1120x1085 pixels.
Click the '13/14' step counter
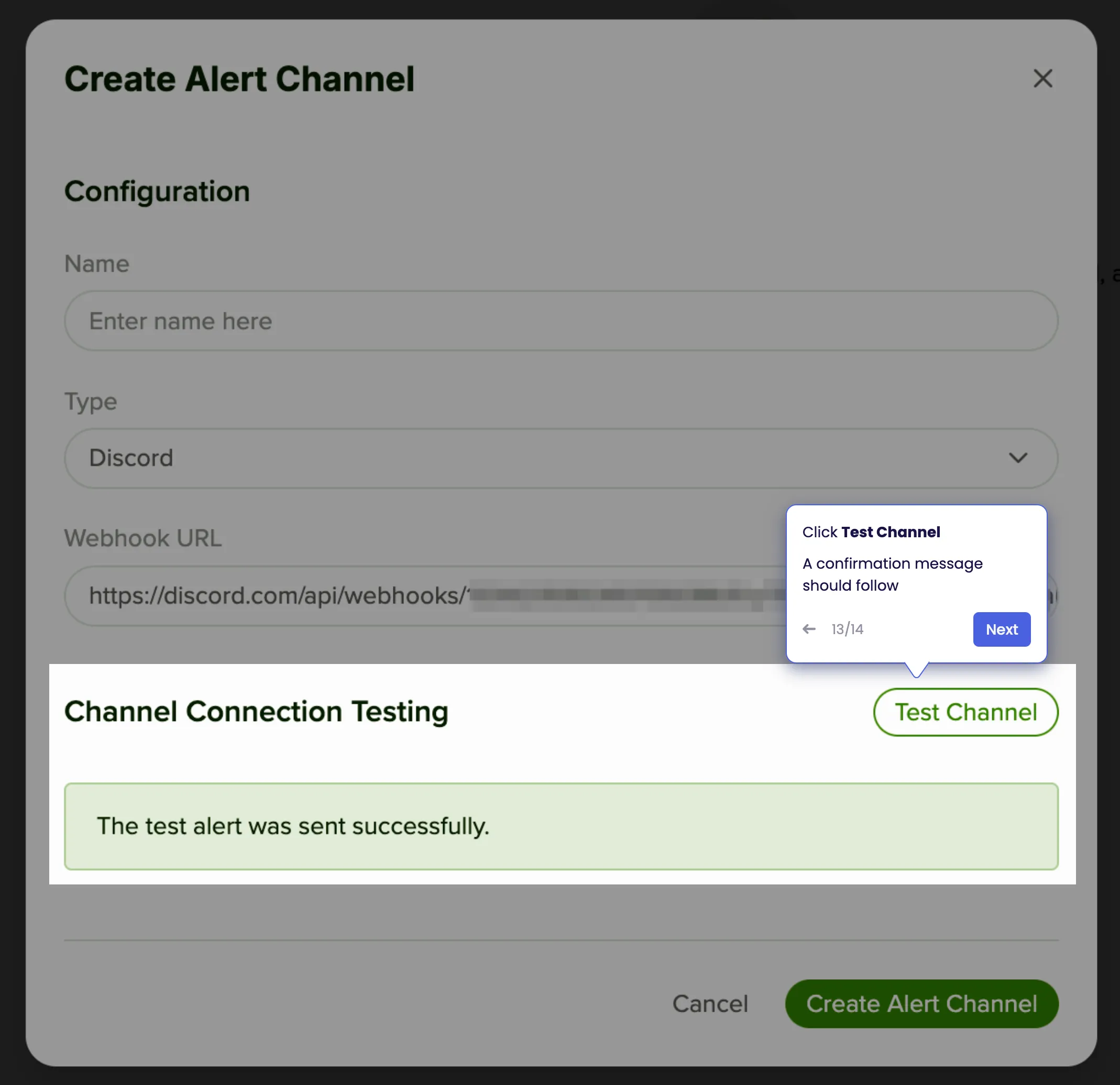[848, 629]
